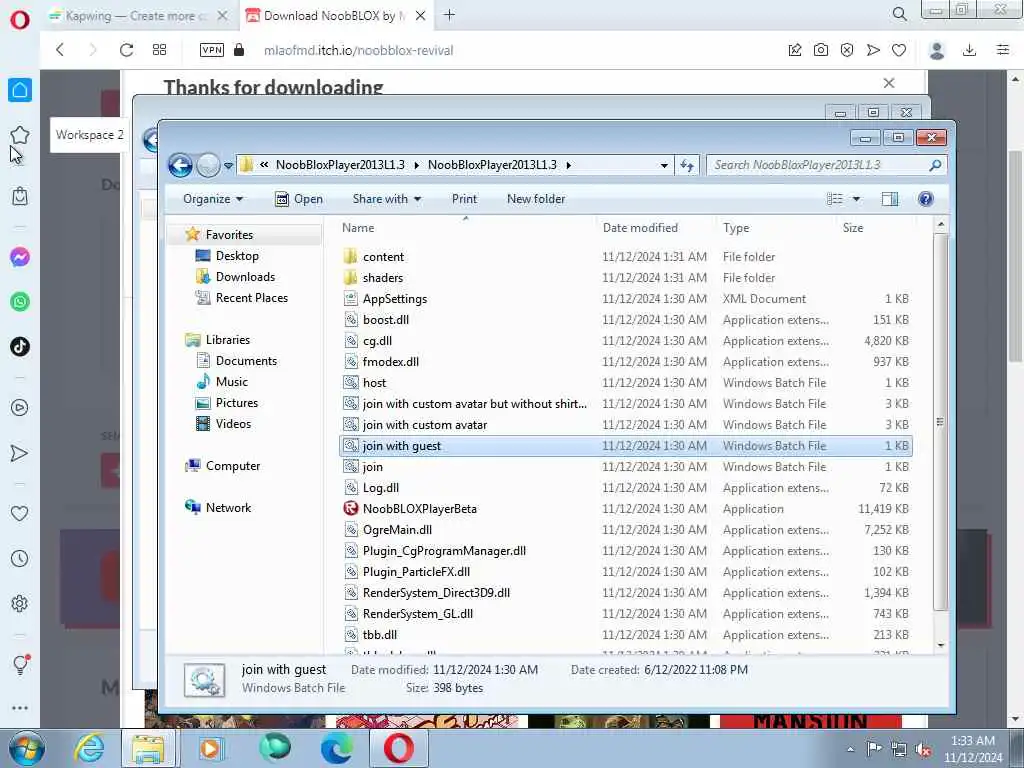Open Explorer help question mark
The height and width of the screenshot is (768, 1024).
925,199
